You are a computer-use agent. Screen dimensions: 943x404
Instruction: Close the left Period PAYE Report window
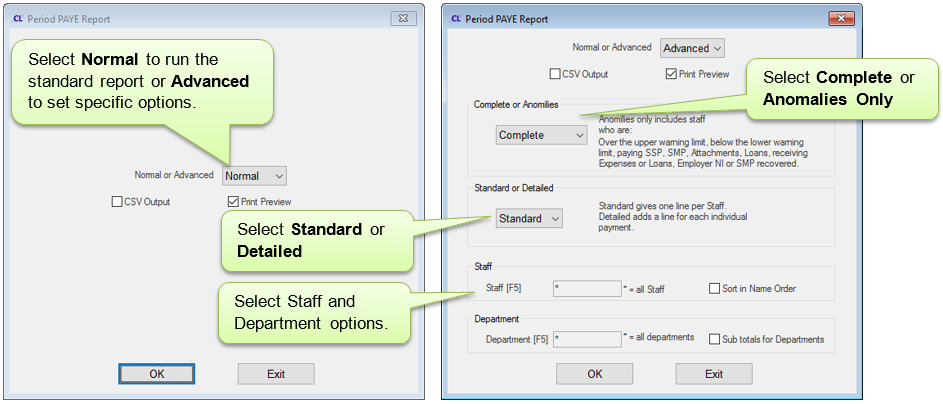[403, 19]
